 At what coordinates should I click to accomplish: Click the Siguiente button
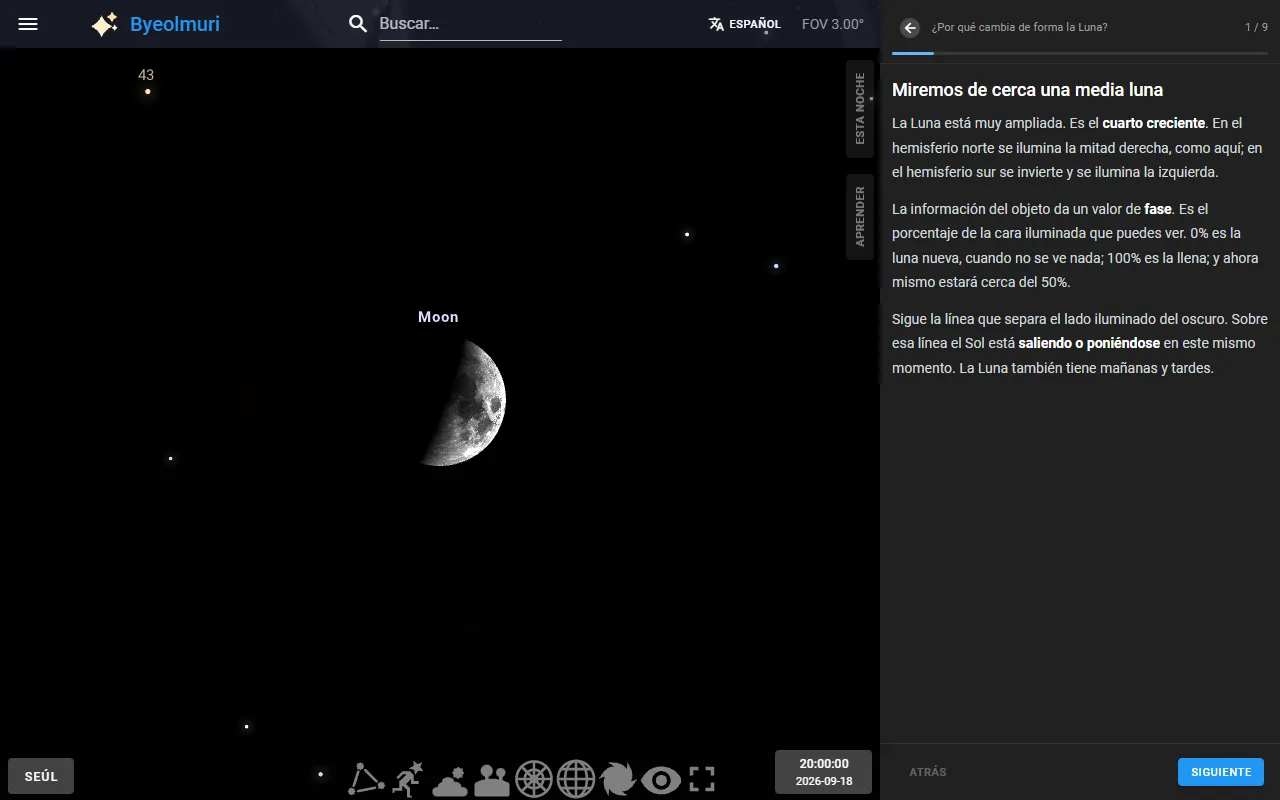[x=1221, y=772]
